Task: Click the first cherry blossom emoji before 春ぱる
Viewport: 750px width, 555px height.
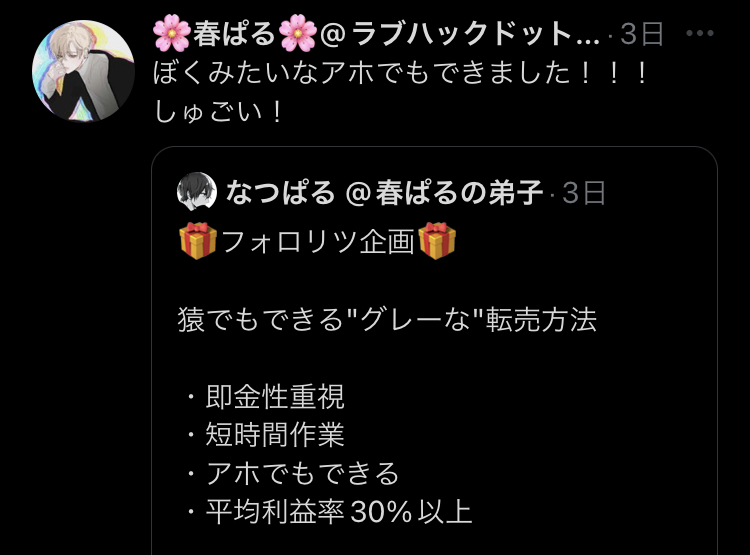Action: pyautogui.click(x=172, y=33)
